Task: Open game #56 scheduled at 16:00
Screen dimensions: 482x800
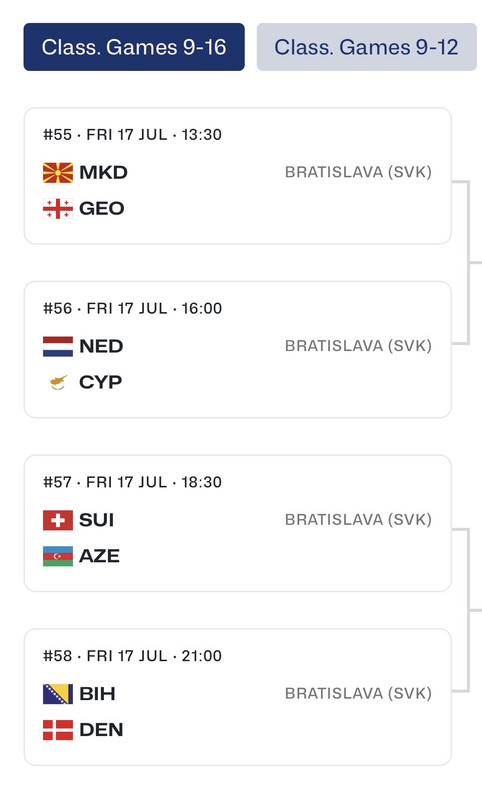Action: [133, 308]
